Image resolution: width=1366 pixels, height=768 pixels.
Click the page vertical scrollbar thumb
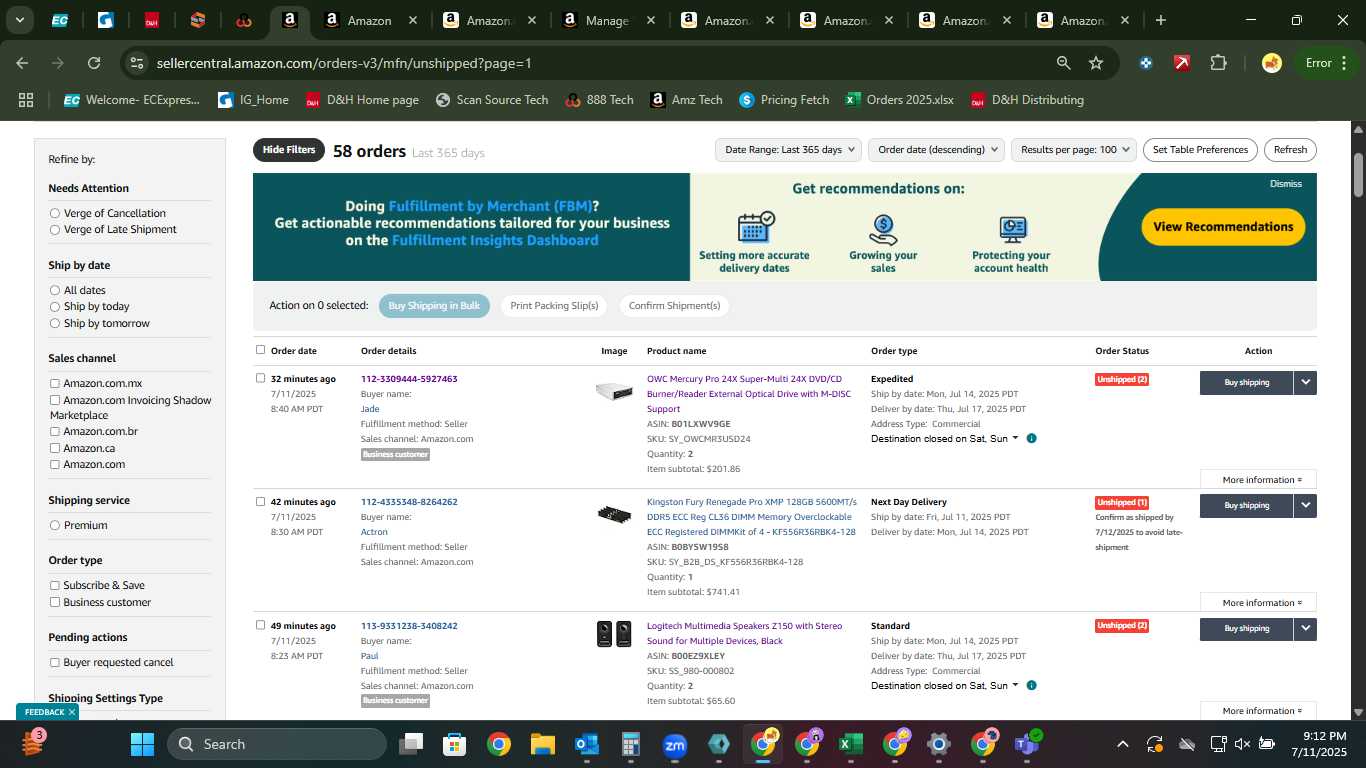coord(1358,175)
